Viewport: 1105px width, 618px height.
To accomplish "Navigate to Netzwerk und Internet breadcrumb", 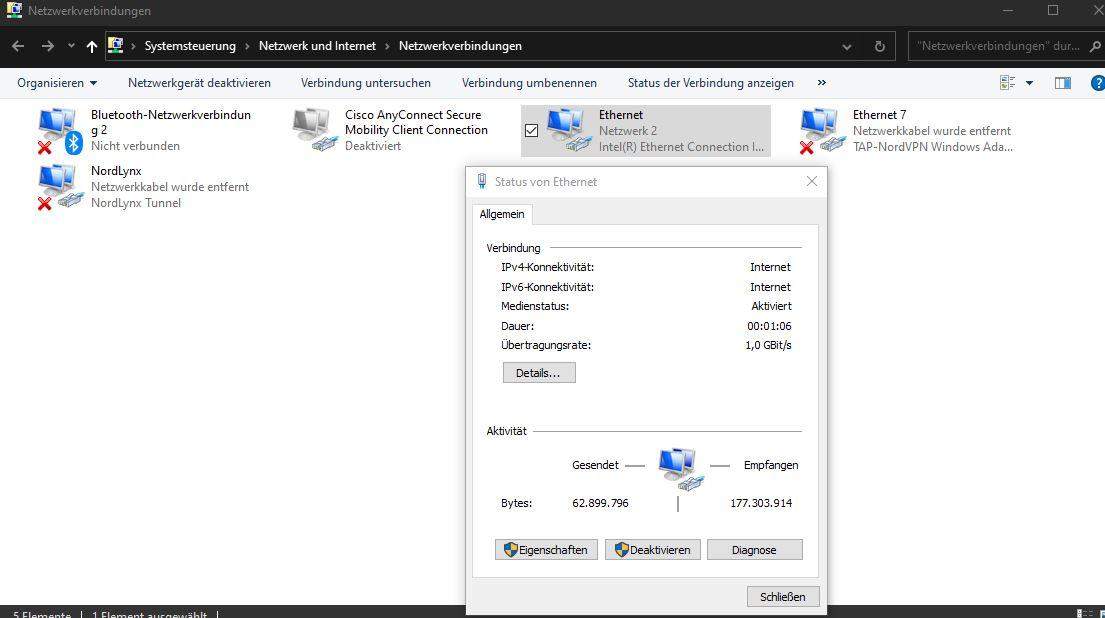I will 317,45.
